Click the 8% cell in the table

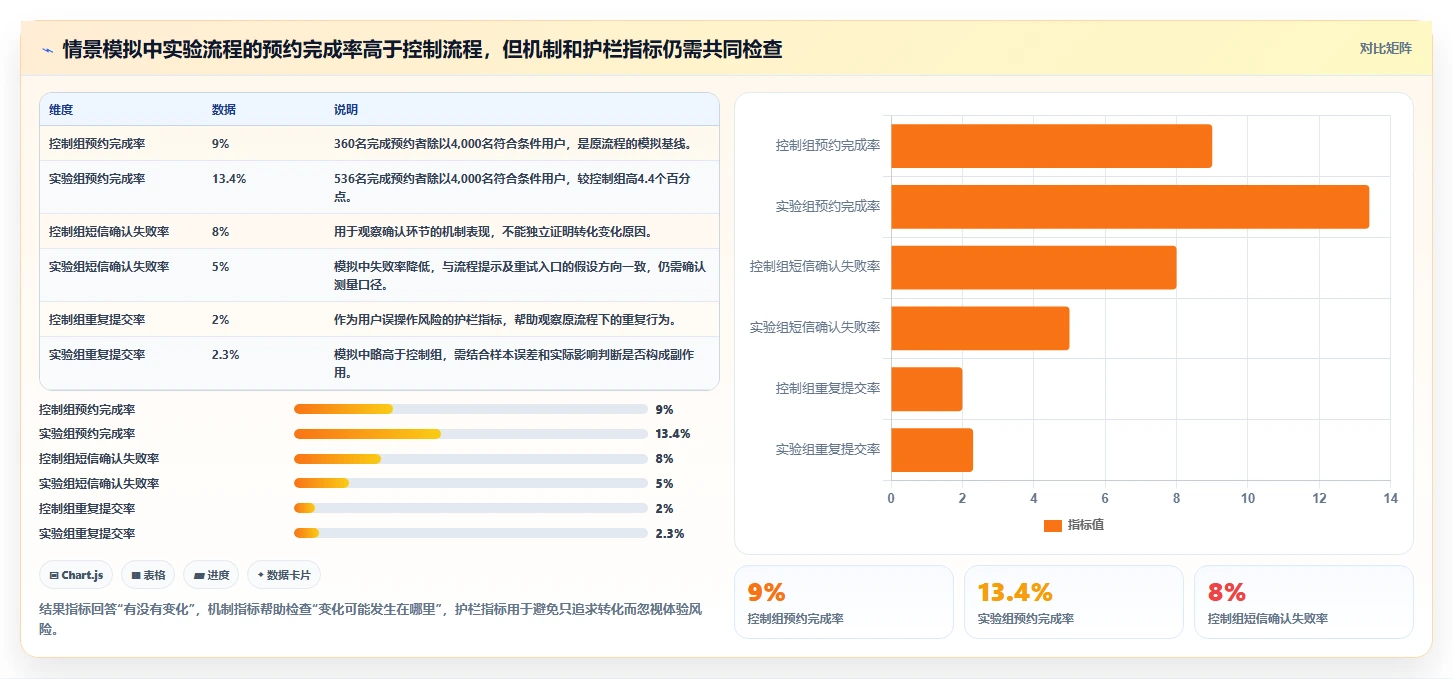click(x=220, y=232)
